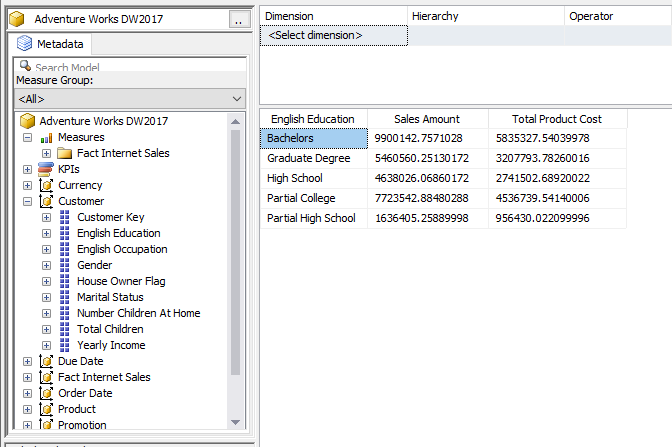Collapse the Customer dimension
Screen dimensions: 672x447
(27, 201)
